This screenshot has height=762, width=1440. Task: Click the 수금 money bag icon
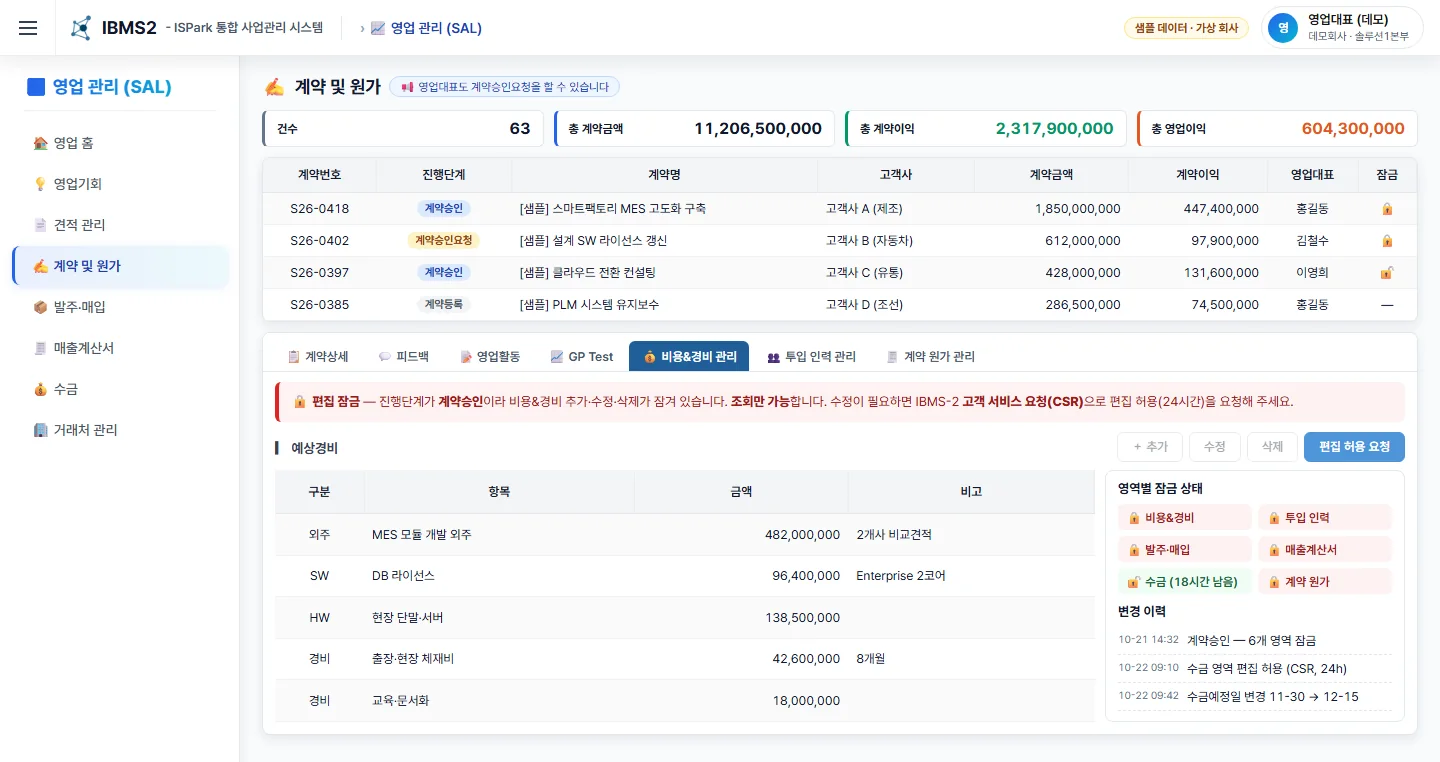coord(40,389)
